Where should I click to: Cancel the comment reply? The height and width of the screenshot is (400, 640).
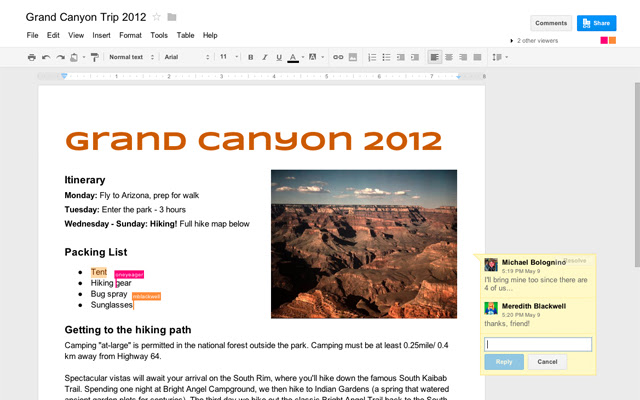pyautogui.click(x=547, y=362)
